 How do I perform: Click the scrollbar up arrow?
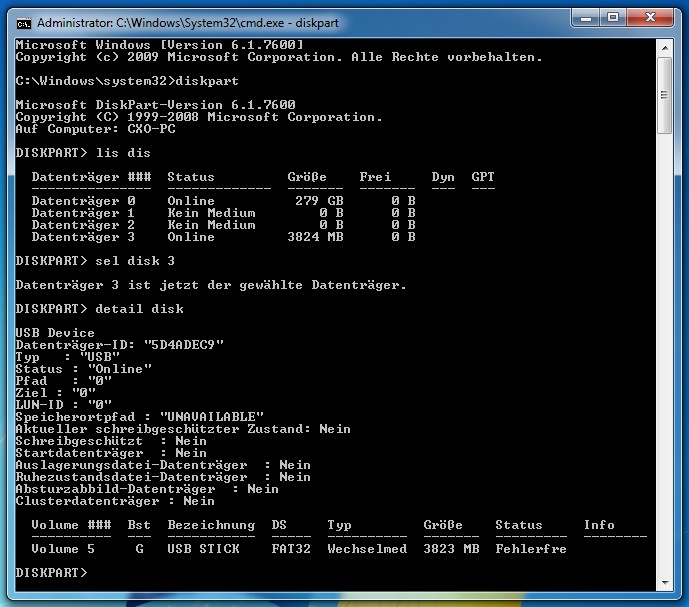pyautogui.click(x=664, y=47)
